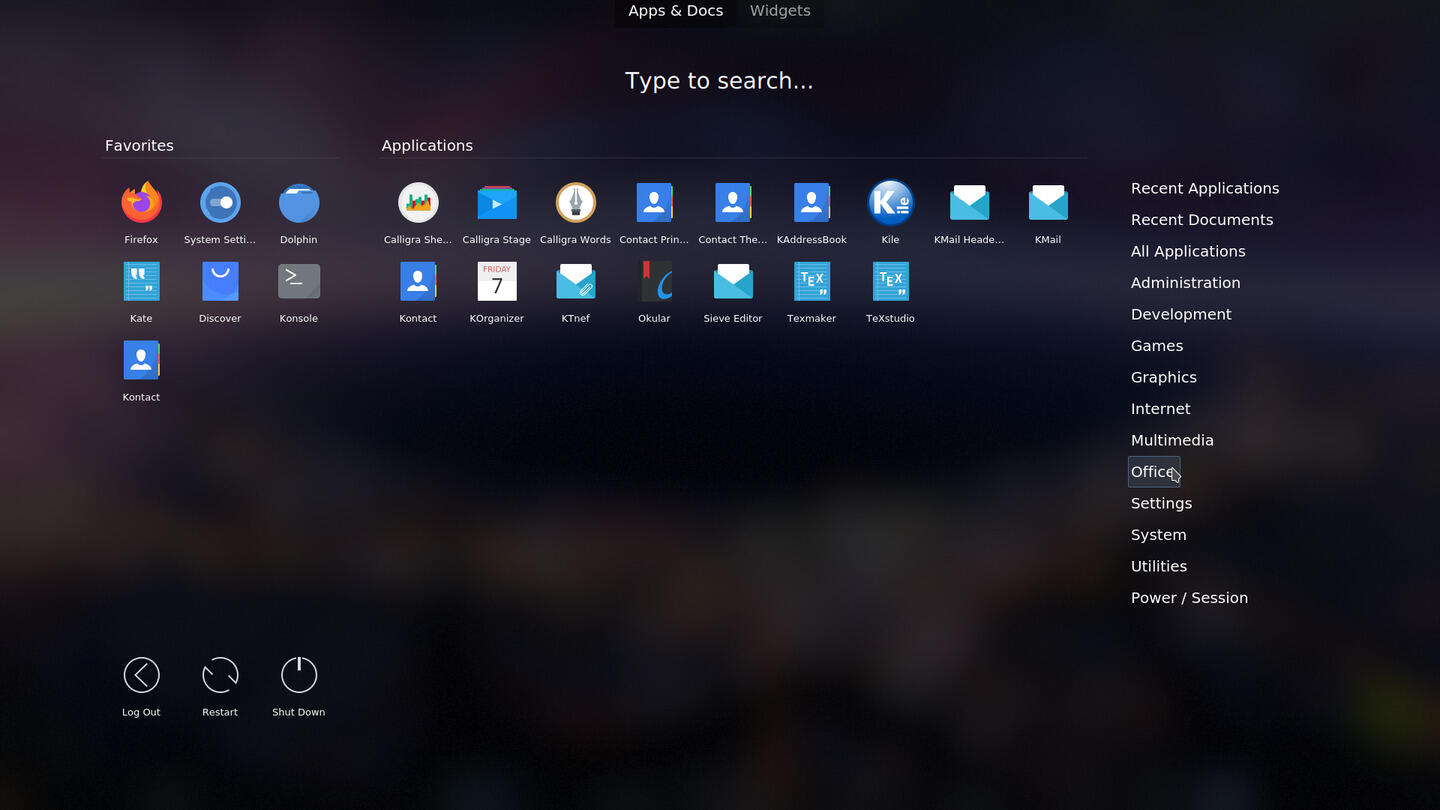Open the Contact Print Theme Editor
The image size is (1440, 810).
654,212
